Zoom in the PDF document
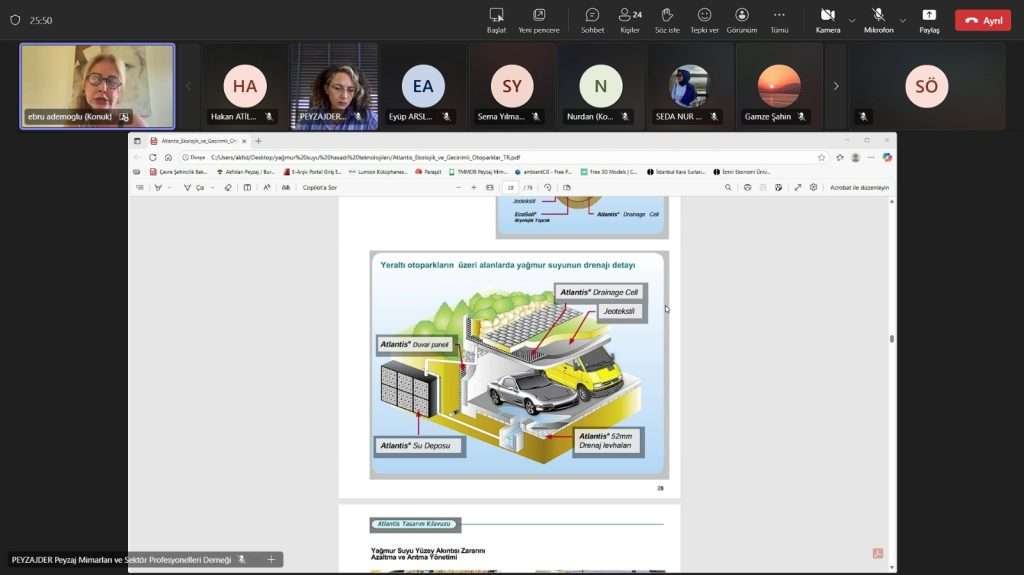The width and height of the screenshot is (1024, 575). [474, 188]
